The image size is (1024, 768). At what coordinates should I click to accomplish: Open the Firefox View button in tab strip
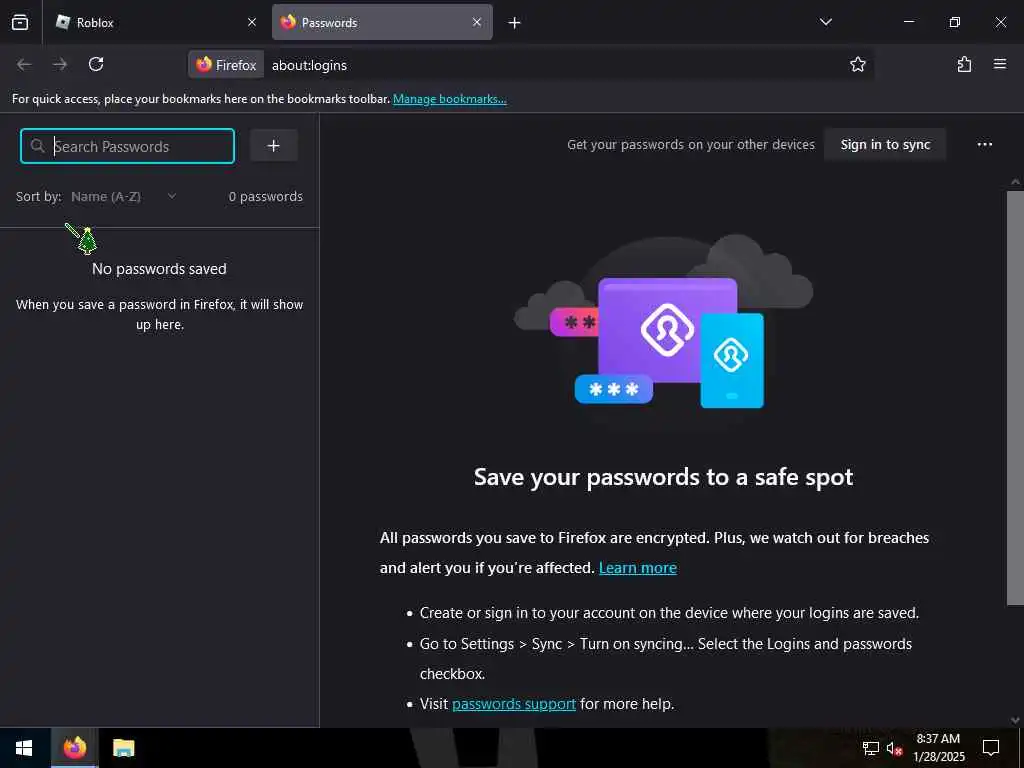[20, 22]
